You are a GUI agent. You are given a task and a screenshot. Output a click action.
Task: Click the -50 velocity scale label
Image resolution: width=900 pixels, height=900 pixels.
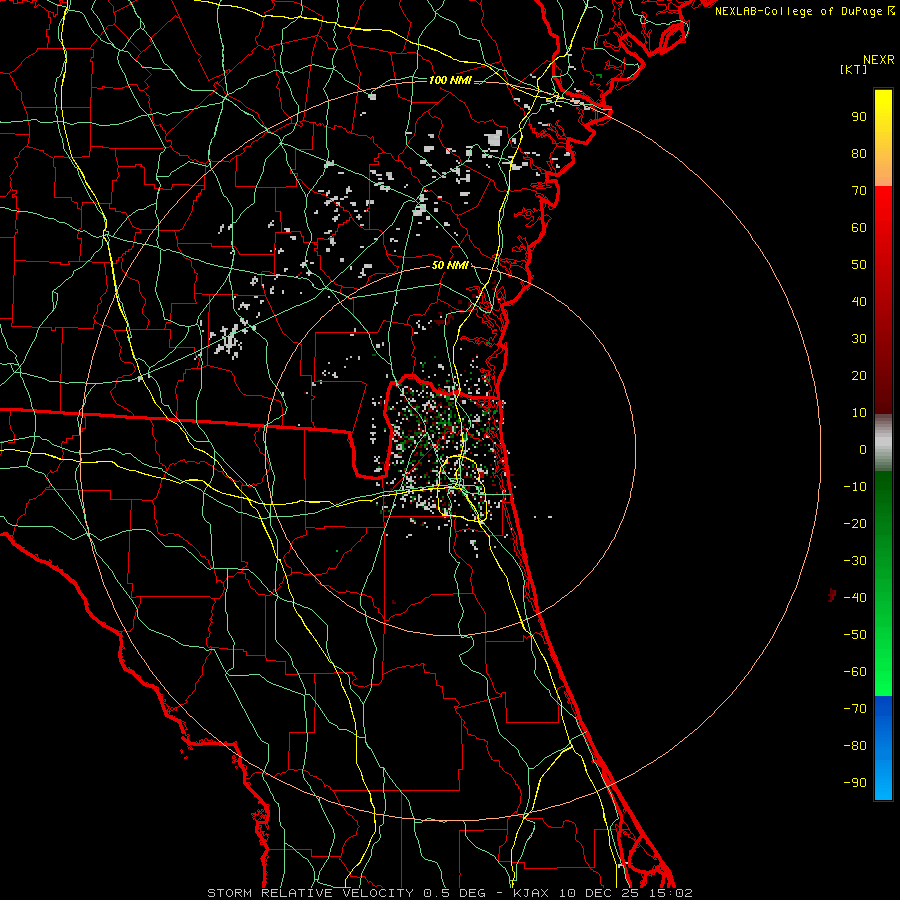[x=855, y=635]
